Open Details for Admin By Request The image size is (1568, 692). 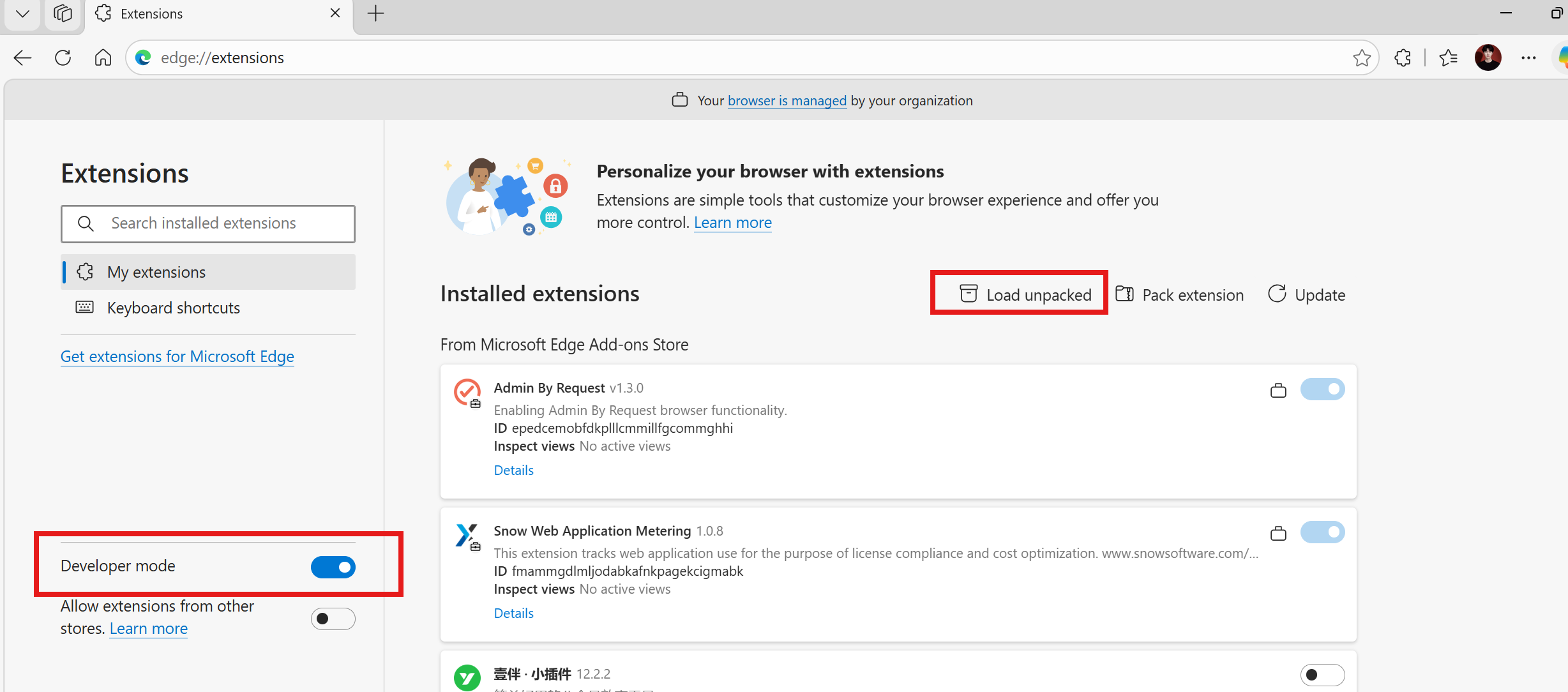tap(514, 470)
